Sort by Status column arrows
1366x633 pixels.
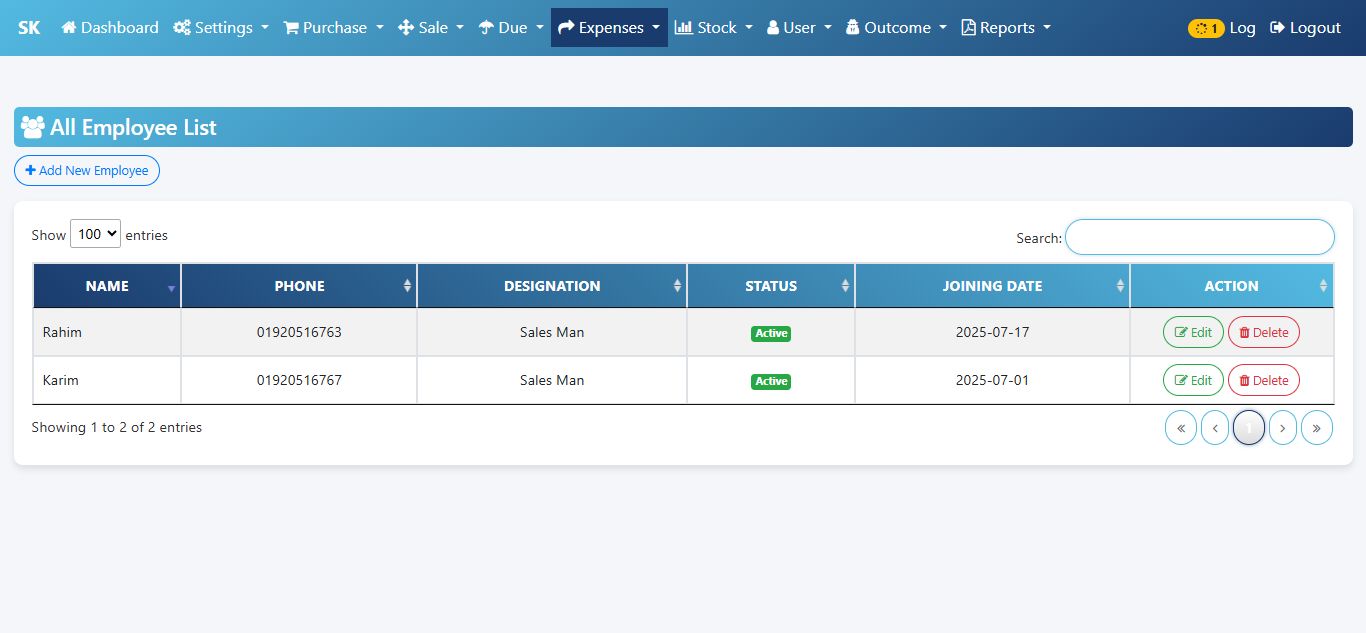(845, 286)
